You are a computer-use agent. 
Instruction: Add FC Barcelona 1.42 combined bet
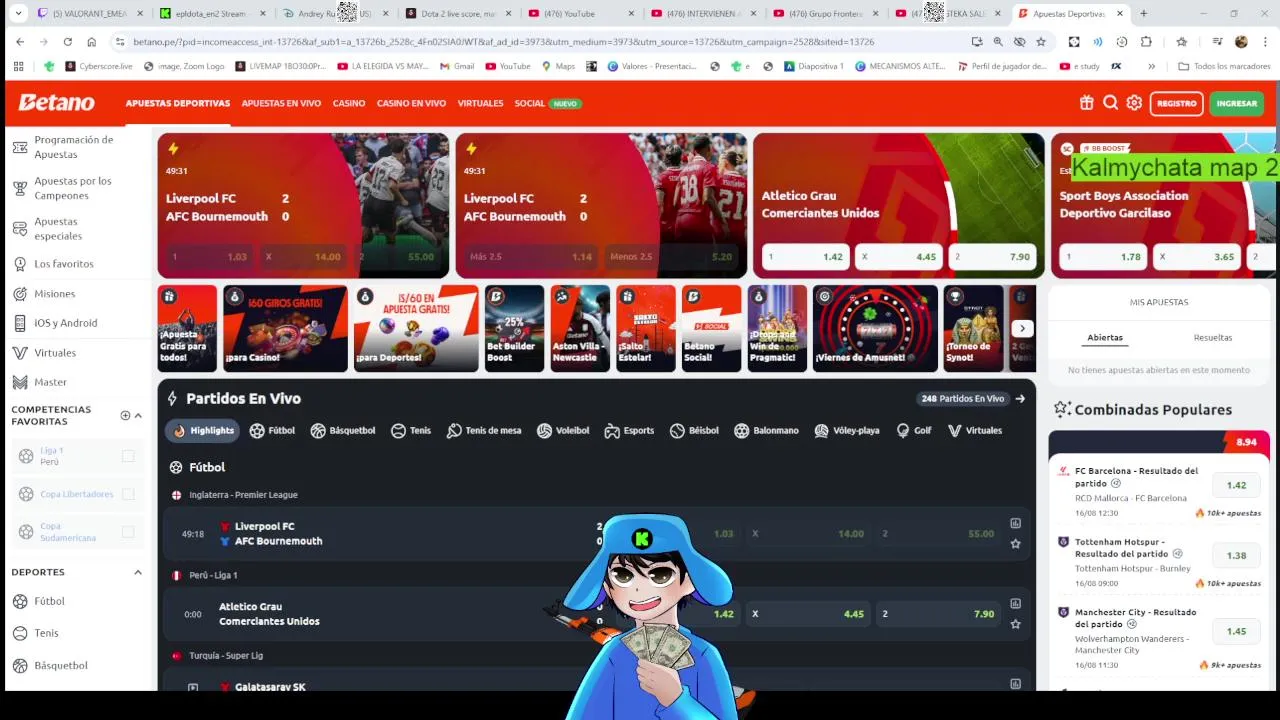click(x=1236, y=485)
